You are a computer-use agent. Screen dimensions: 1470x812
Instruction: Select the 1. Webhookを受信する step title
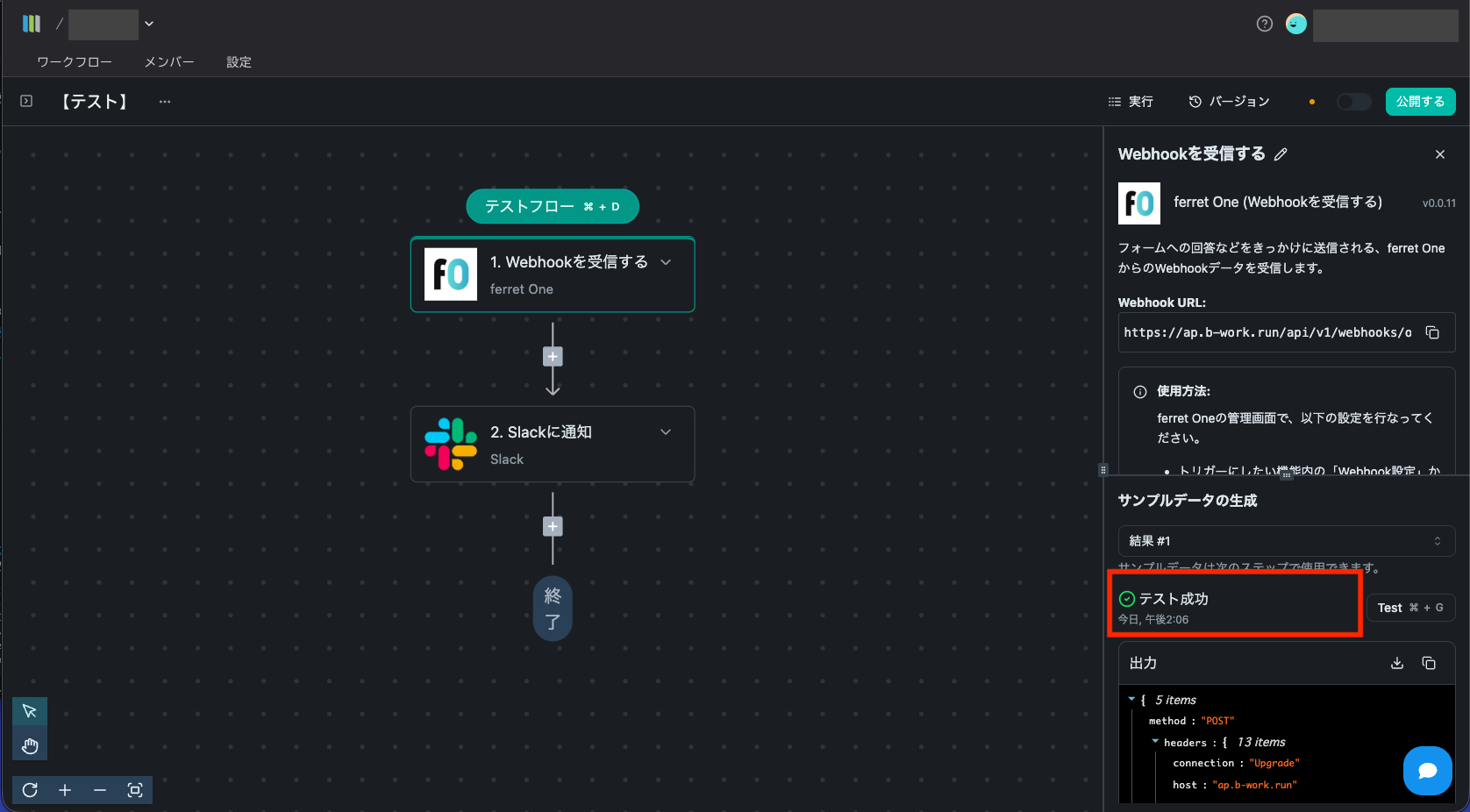569,262
